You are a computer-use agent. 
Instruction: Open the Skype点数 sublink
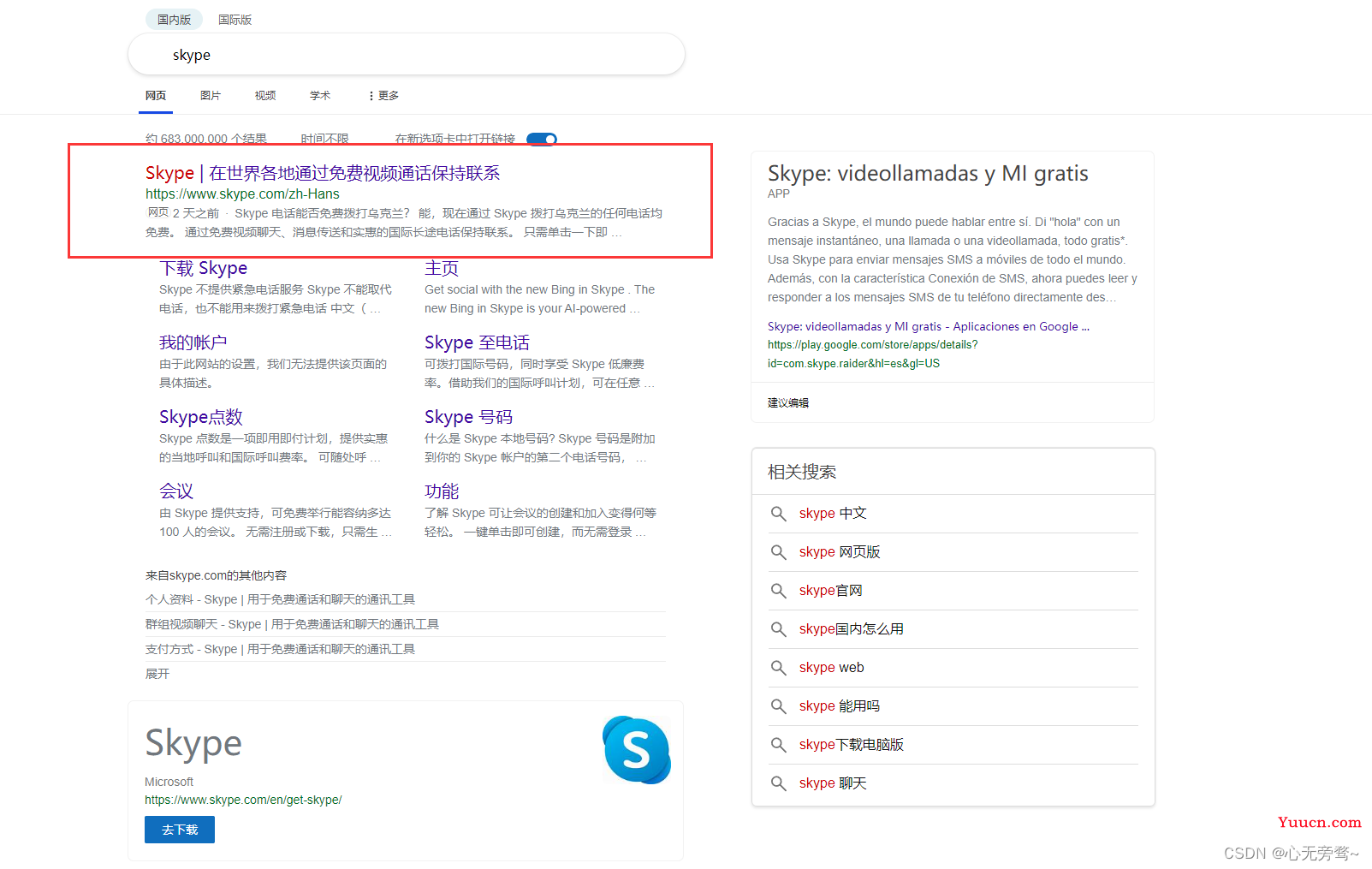(x=201, y=417)
